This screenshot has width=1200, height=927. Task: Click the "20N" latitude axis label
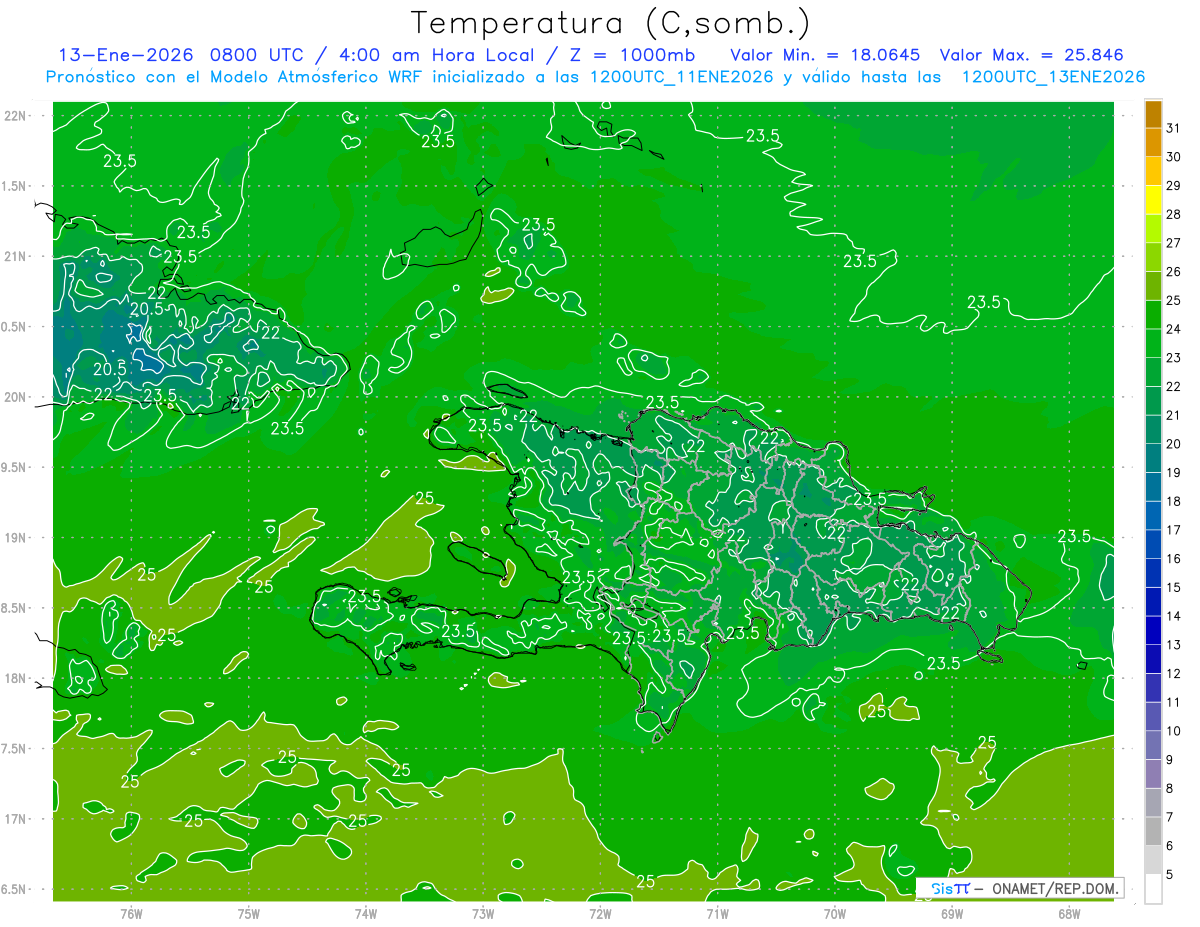[x=15, y=397]
